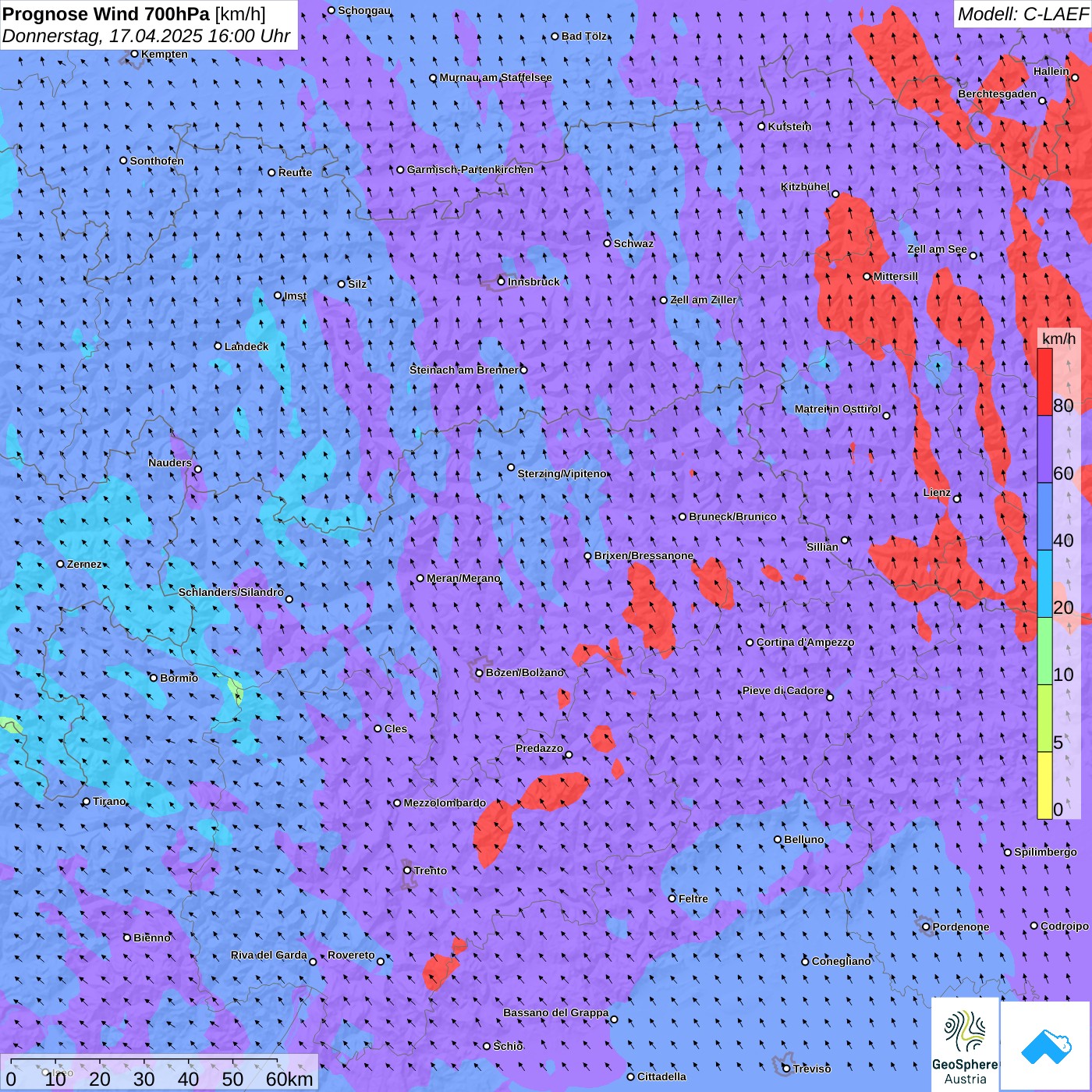Viewport: 1092px width, 1092px height.
Task: Select the Murnau am Staffelsee label
Action: [x=495, y=77]
